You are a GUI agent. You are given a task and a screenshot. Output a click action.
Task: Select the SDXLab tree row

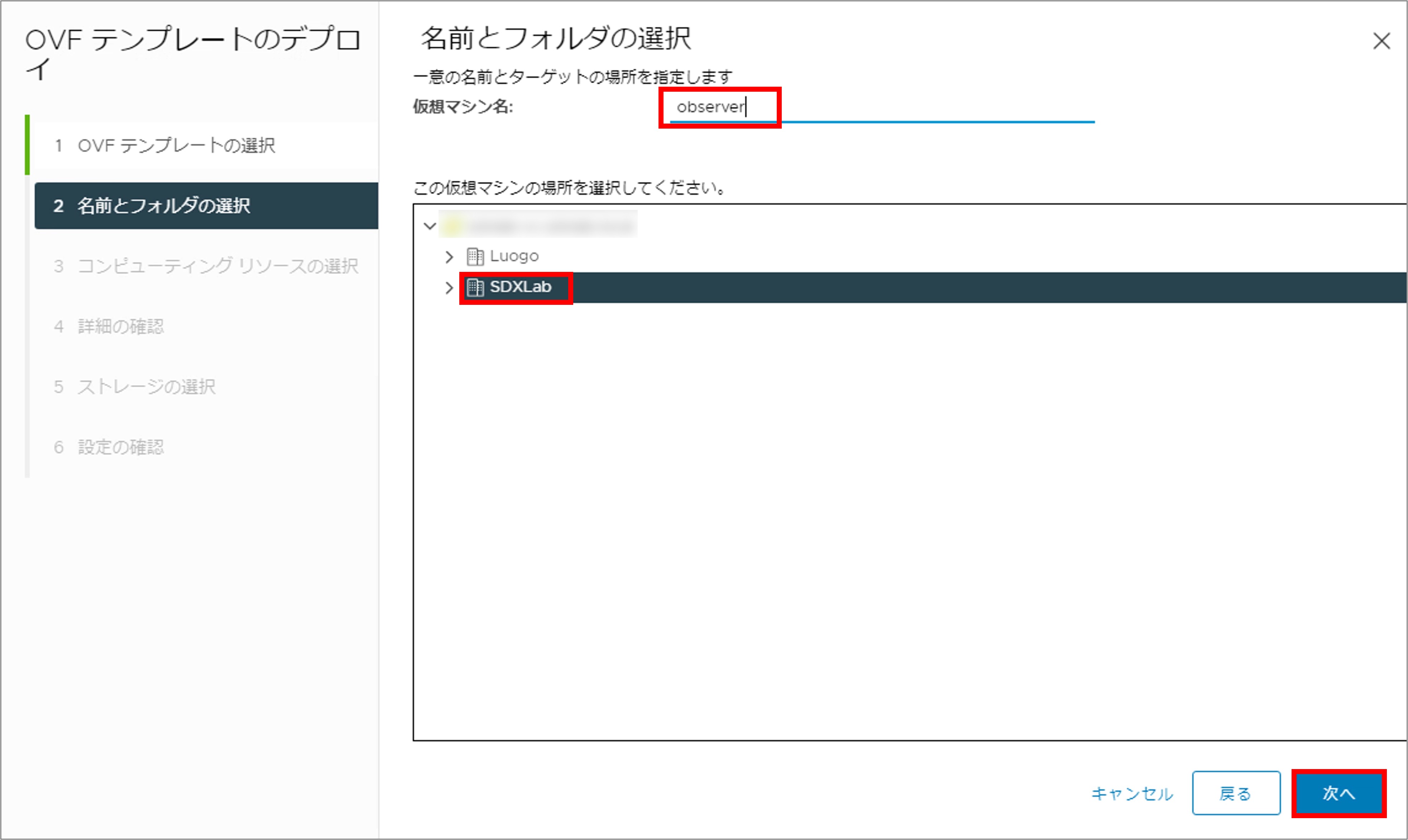point(910,288)
